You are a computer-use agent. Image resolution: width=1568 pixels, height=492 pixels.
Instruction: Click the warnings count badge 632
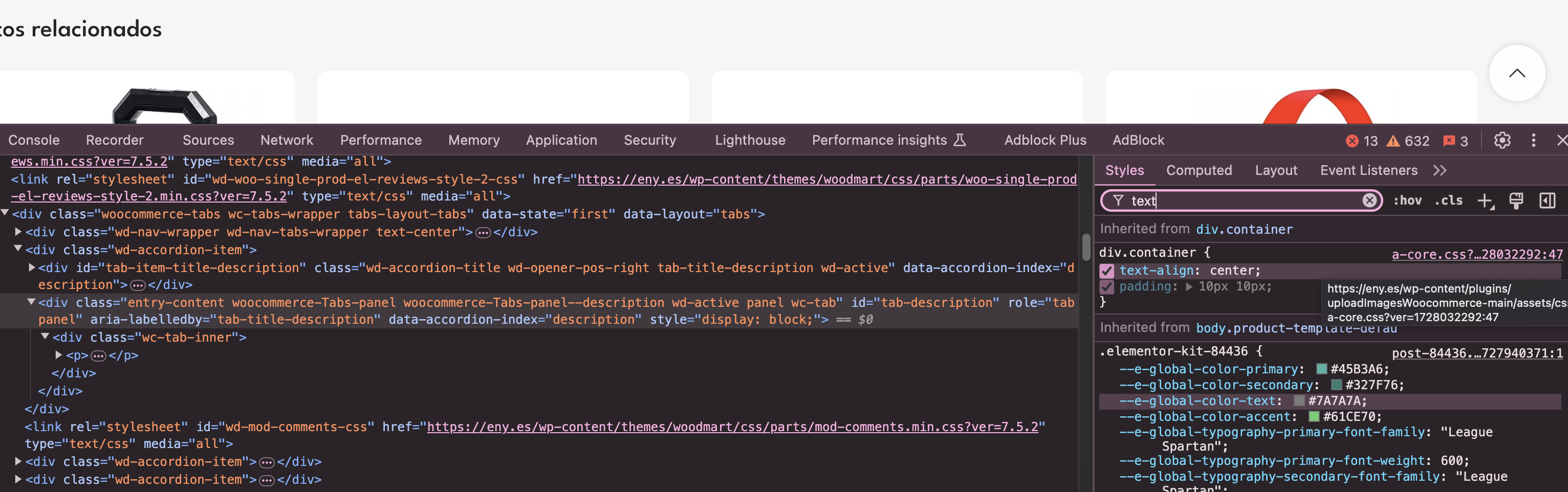1407,141
